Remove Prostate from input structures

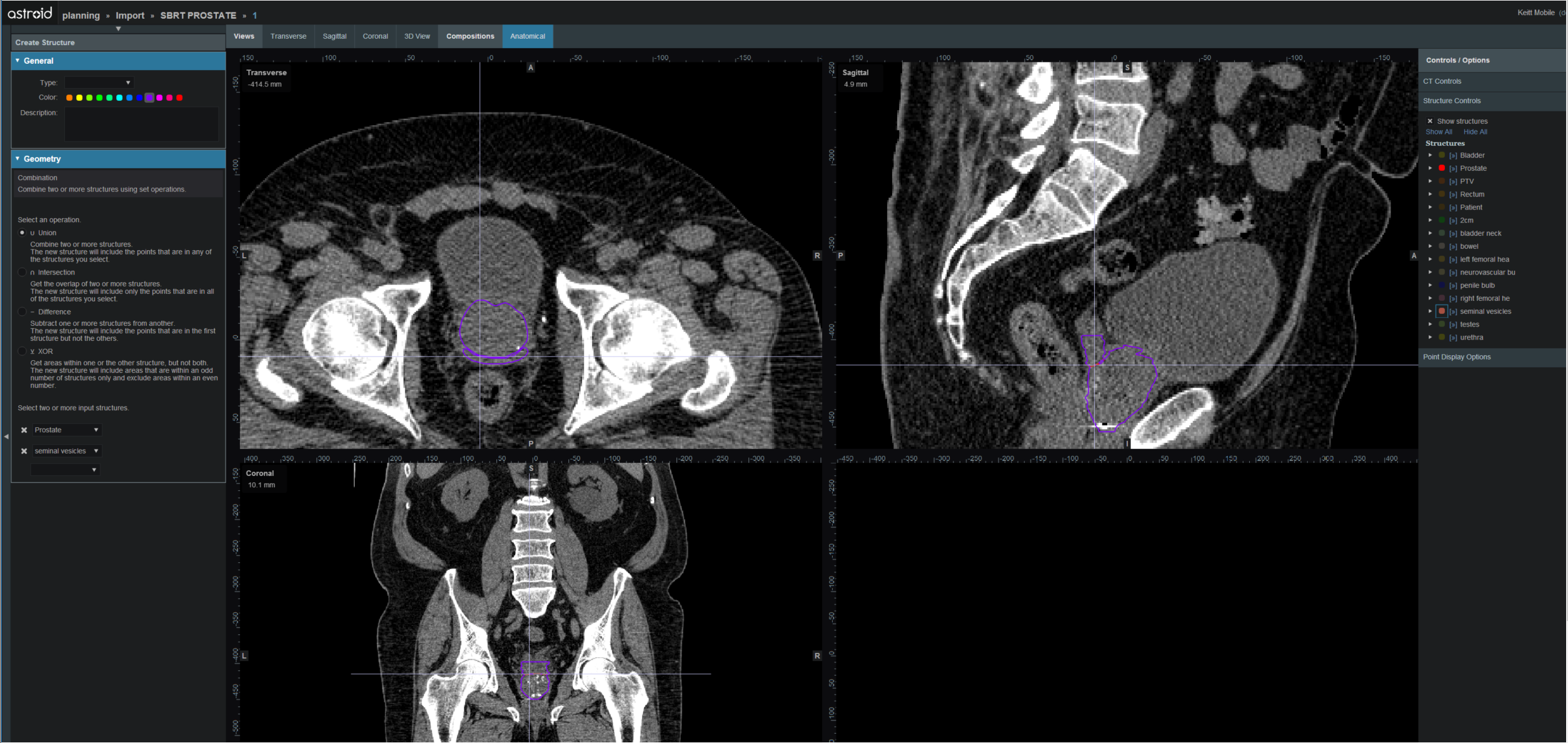point(24,430)
